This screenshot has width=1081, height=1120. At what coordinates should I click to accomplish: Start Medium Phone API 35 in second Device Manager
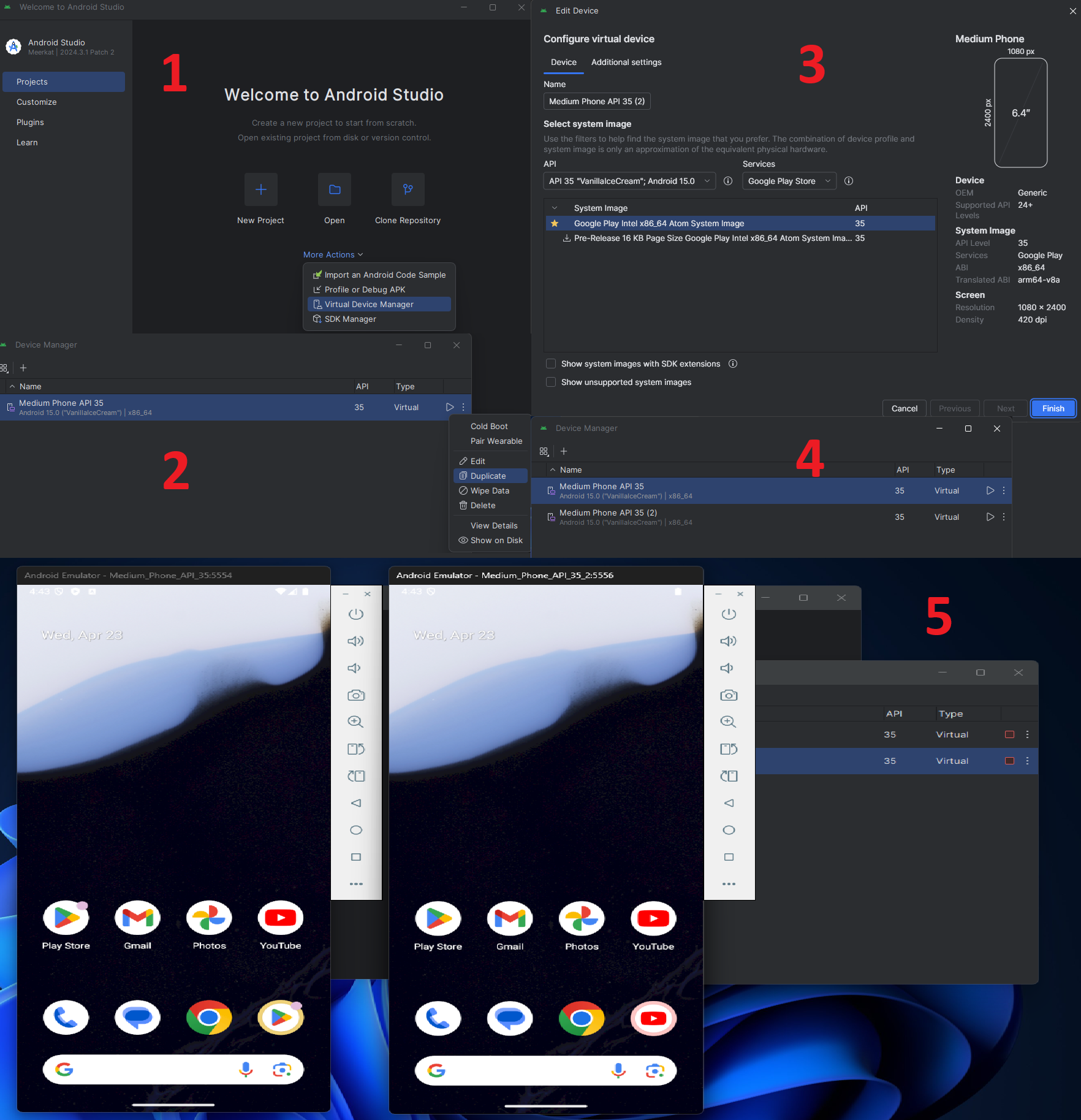pyautogui.click(x=990, y=490)
